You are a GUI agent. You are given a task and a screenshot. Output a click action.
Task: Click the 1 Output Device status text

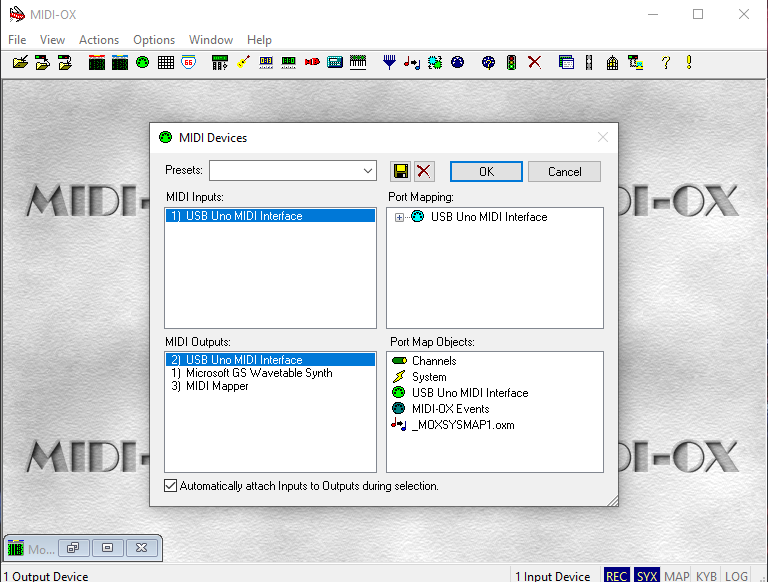(x=46, y=576)
